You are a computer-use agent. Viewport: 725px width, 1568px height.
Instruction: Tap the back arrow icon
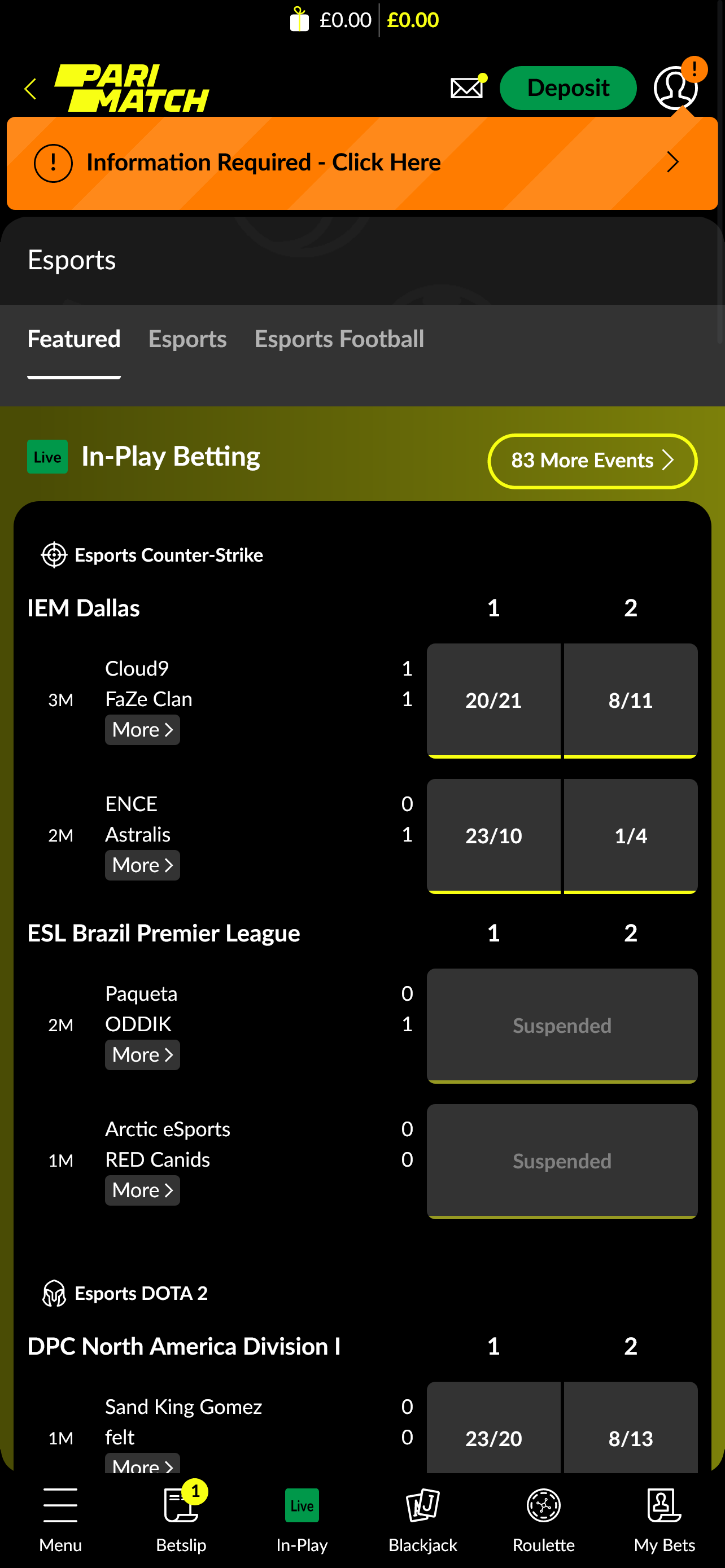pos(30,89)
